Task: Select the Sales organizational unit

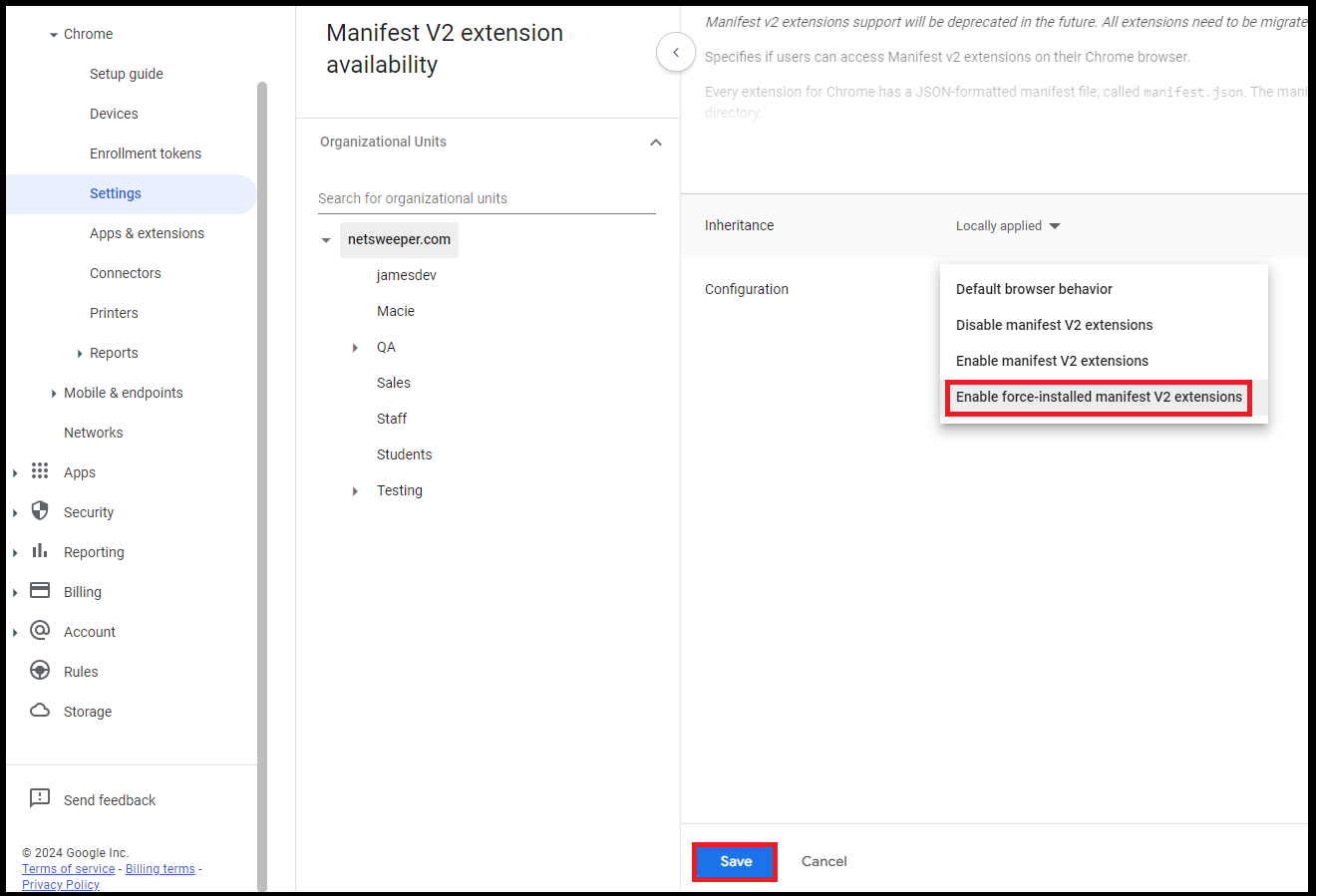Action: pyautogui.click(x=394, y=383)
